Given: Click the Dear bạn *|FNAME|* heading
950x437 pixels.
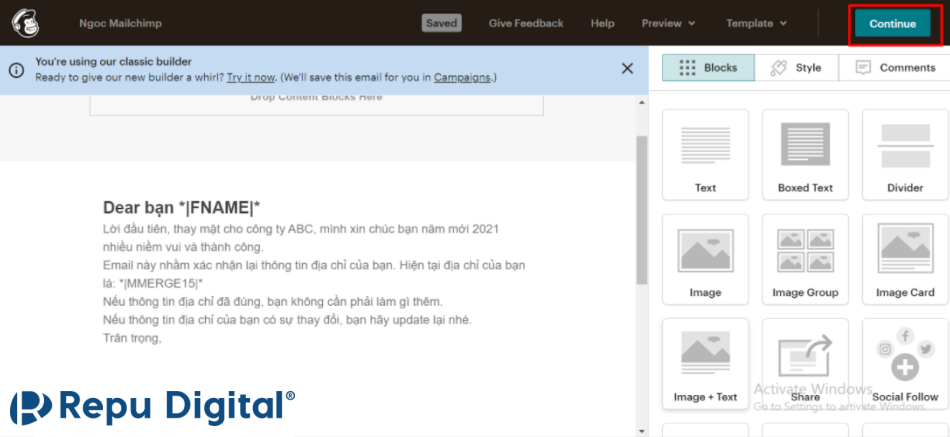Looking at the screenshot, I should [x=182, y=208].
